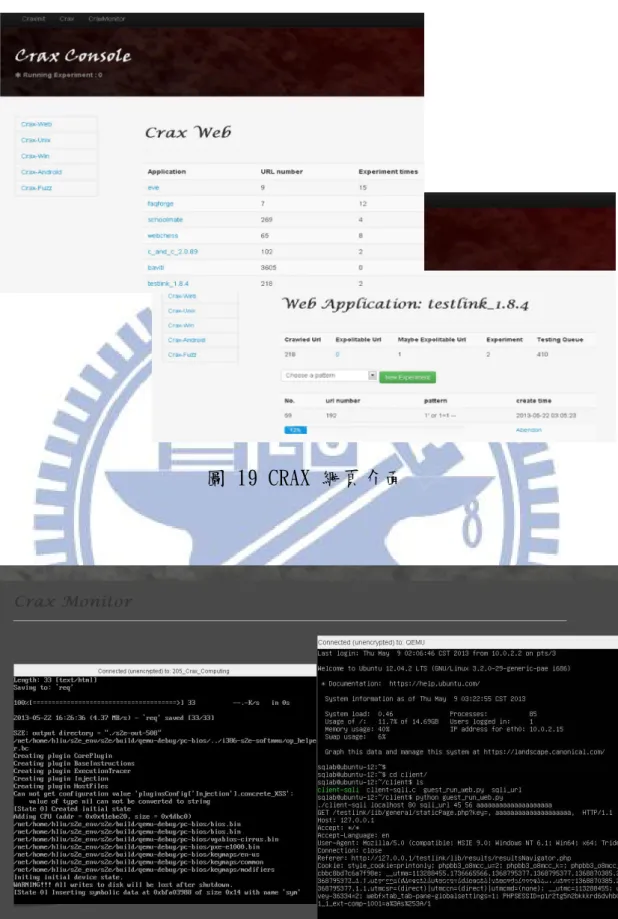Open the schoolmate application link

tap(165, 219)
